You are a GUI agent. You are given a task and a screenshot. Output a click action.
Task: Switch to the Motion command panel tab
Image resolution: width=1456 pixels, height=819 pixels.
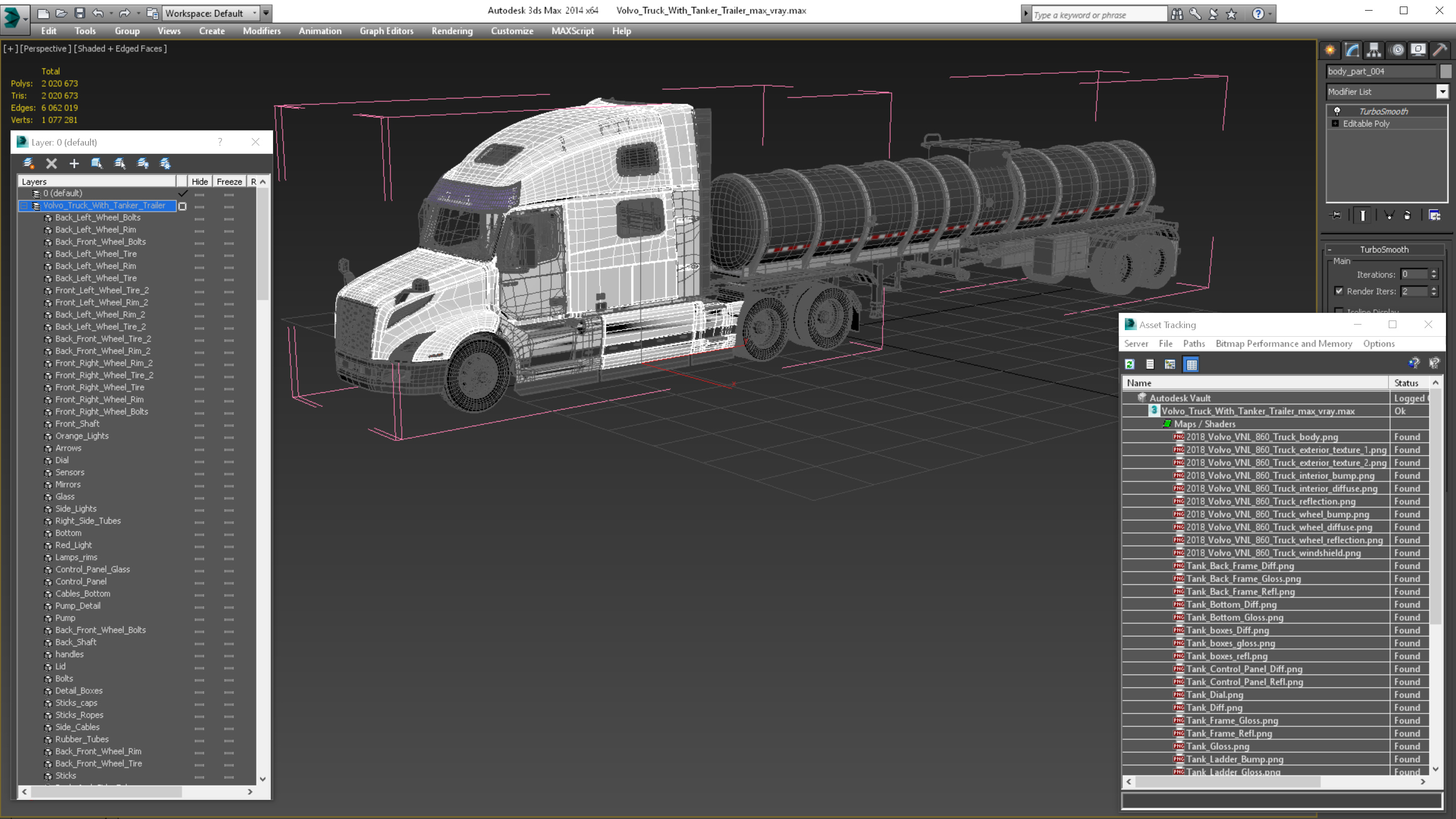1397,50
